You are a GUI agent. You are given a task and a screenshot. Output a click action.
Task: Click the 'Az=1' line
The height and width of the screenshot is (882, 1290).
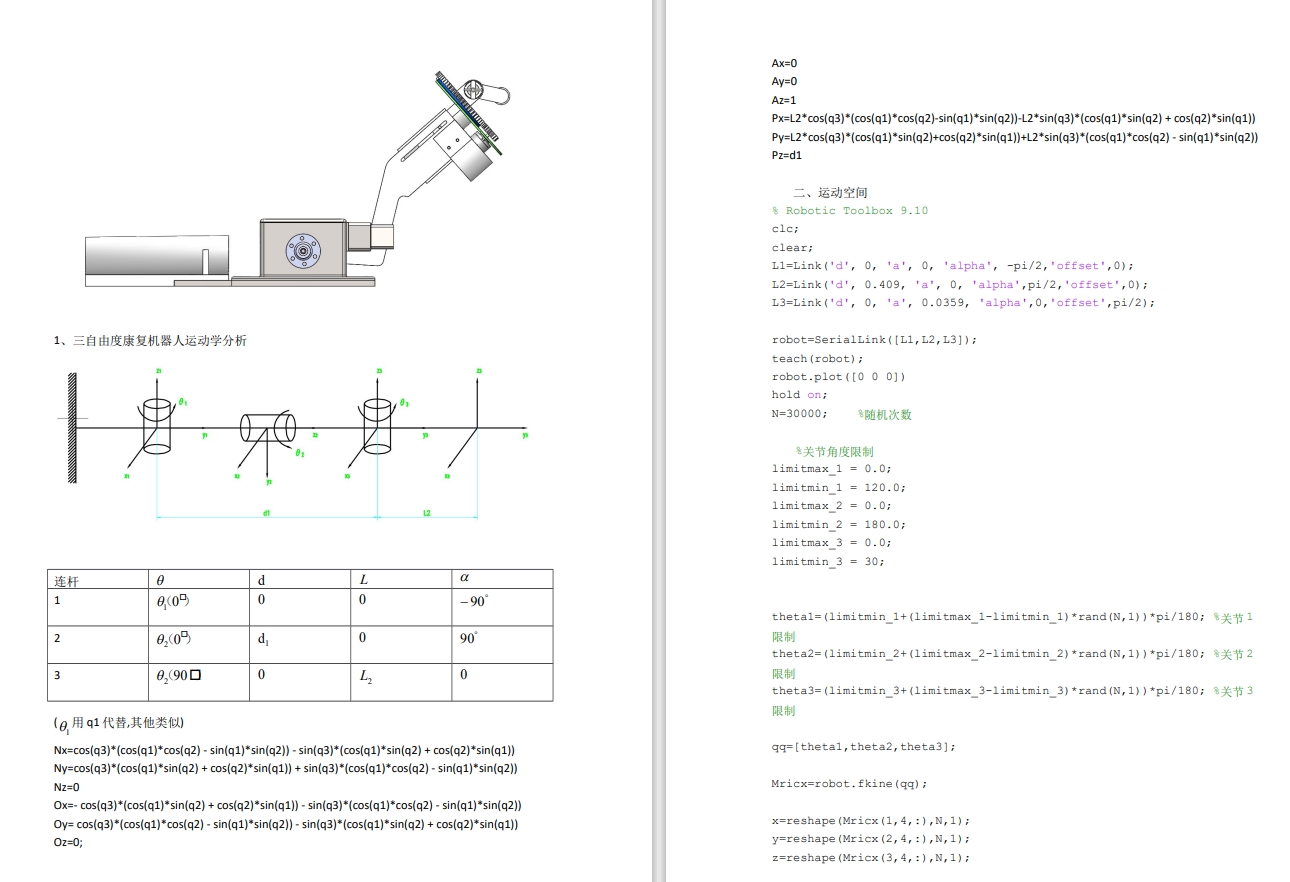click(784, 100)
